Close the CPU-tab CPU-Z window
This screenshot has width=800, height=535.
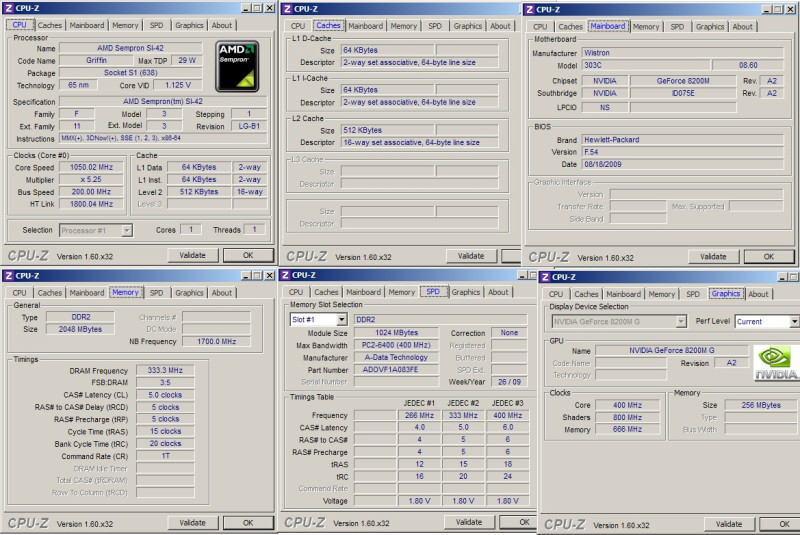[269, 8]
